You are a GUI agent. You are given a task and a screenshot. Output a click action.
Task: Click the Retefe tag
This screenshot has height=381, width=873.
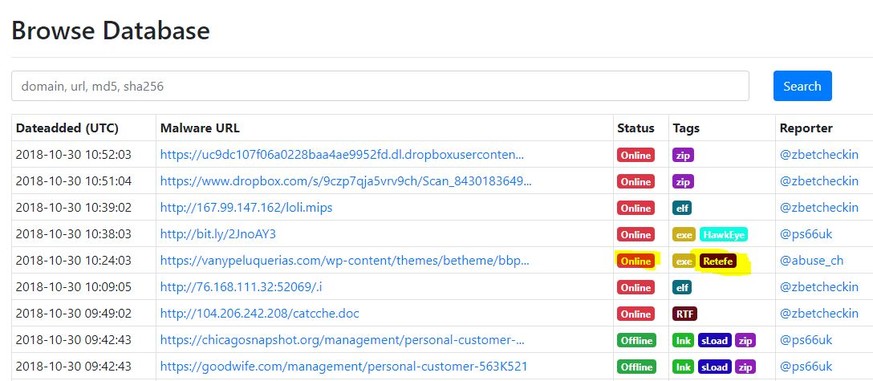click(718, 261)
